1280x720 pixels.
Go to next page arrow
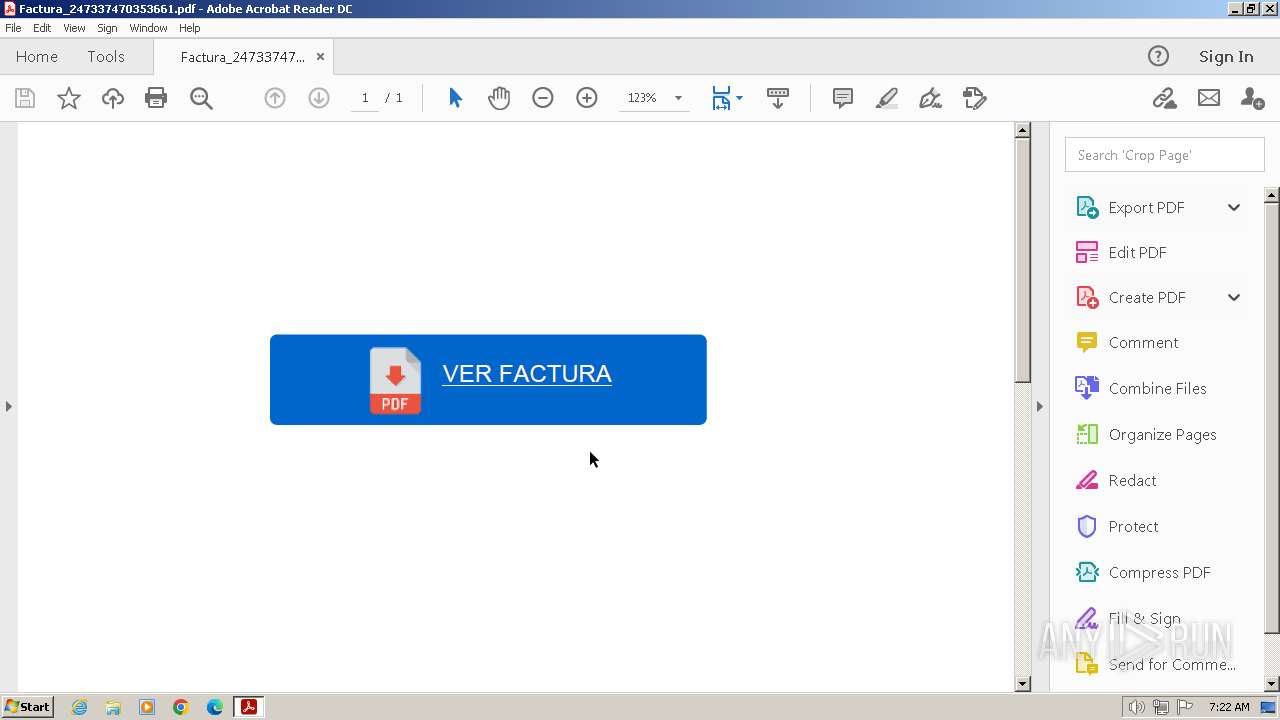point(319,98)
